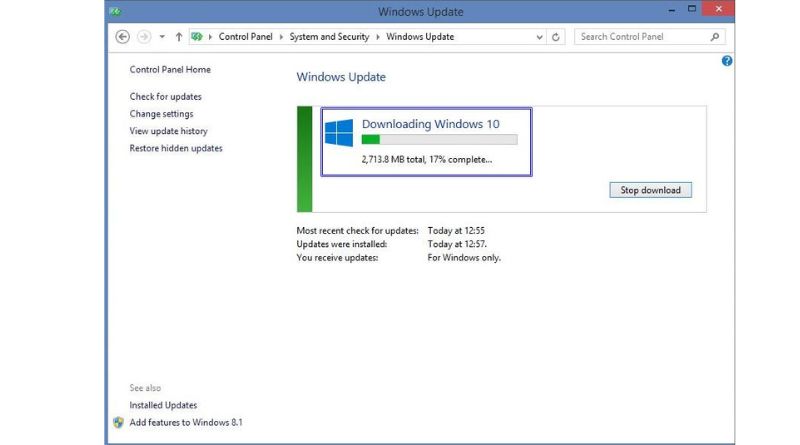Screen dimensions: 800x445
Task: Open the address bar history dropdown
Action: click(539, 37)
